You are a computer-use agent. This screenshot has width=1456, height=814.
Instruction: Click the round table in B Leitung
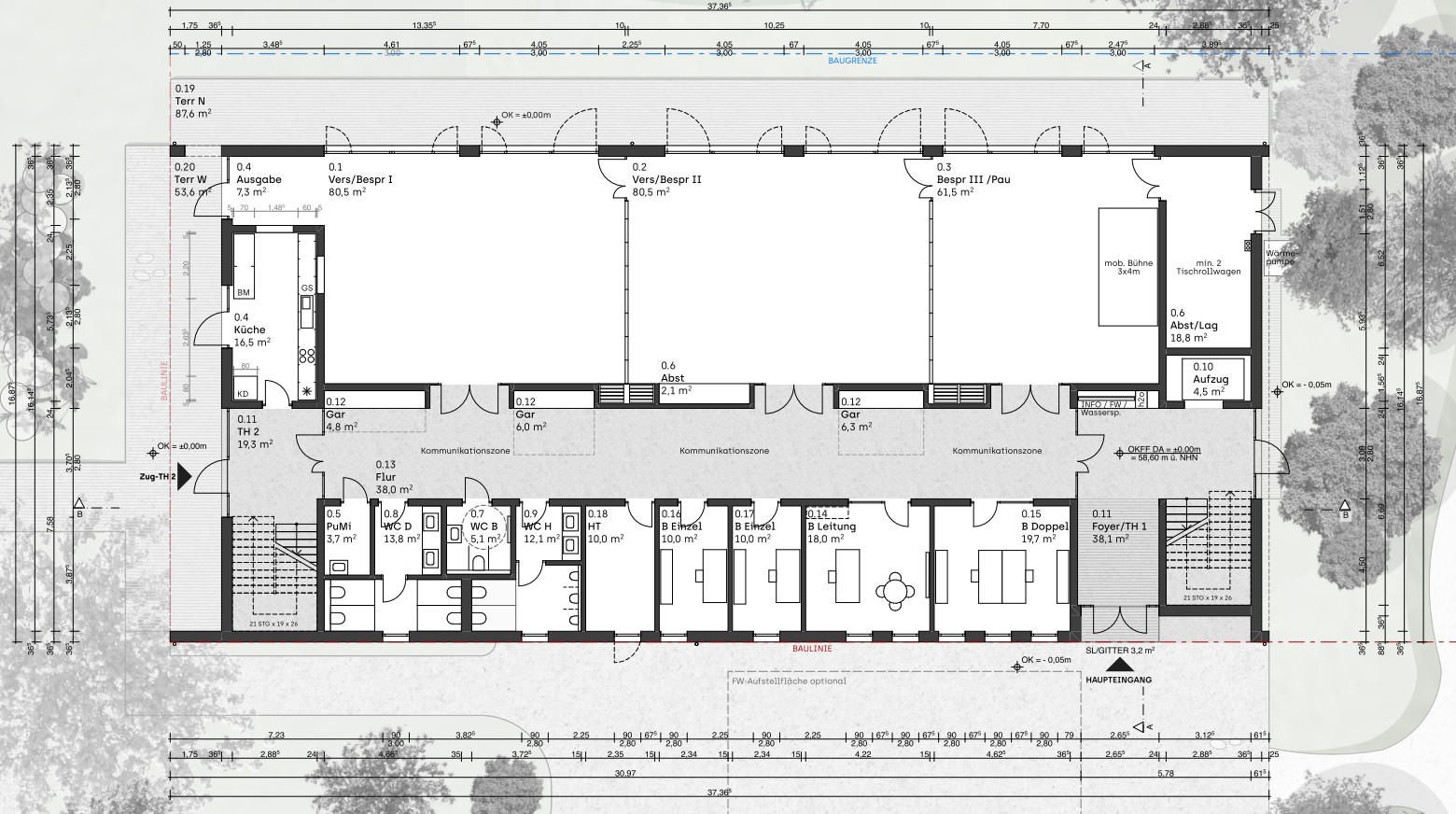click(897, 590)
